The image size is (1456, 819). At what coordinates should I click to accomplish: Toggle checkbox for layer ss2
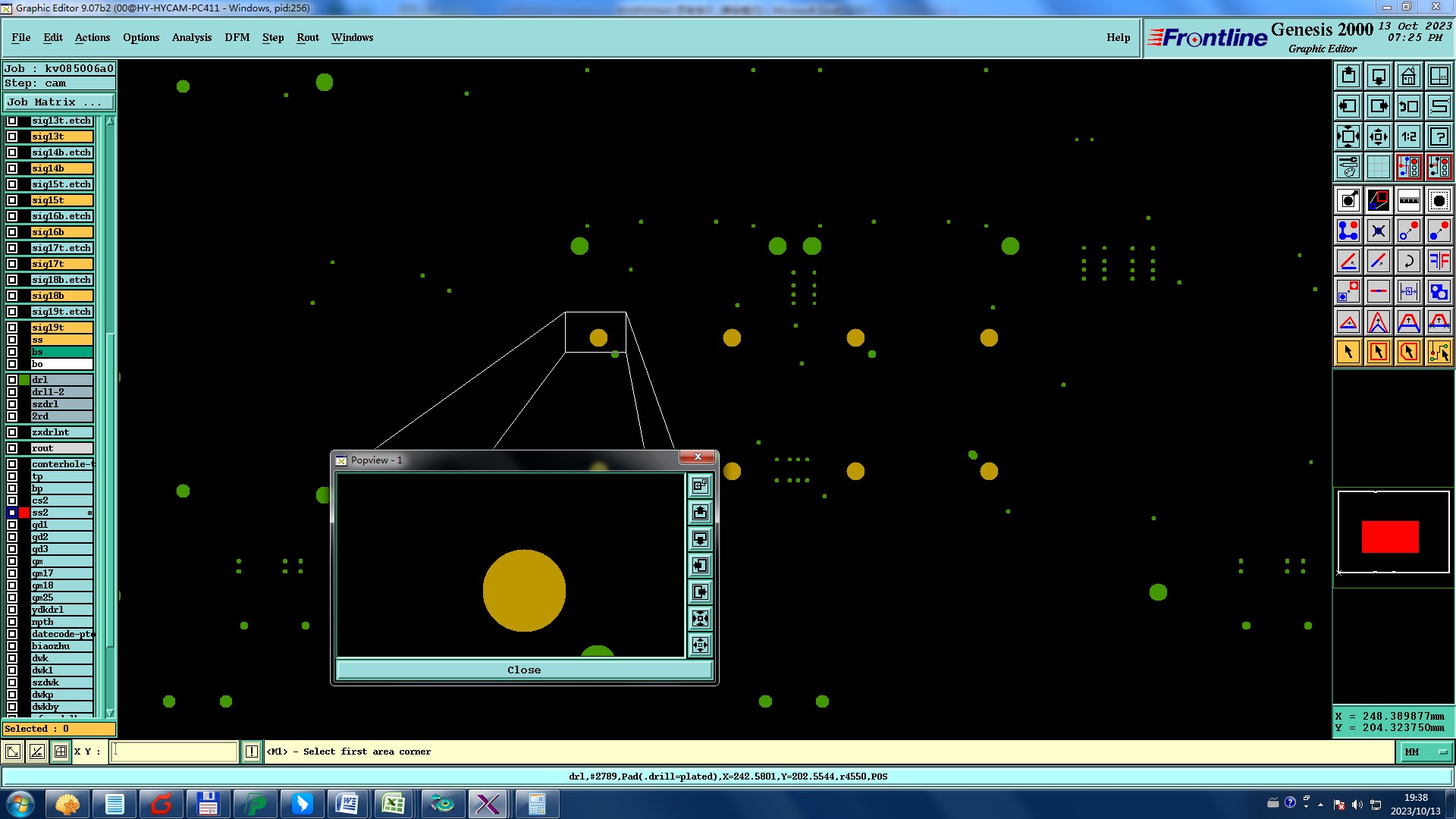click(x=12, y=513)
